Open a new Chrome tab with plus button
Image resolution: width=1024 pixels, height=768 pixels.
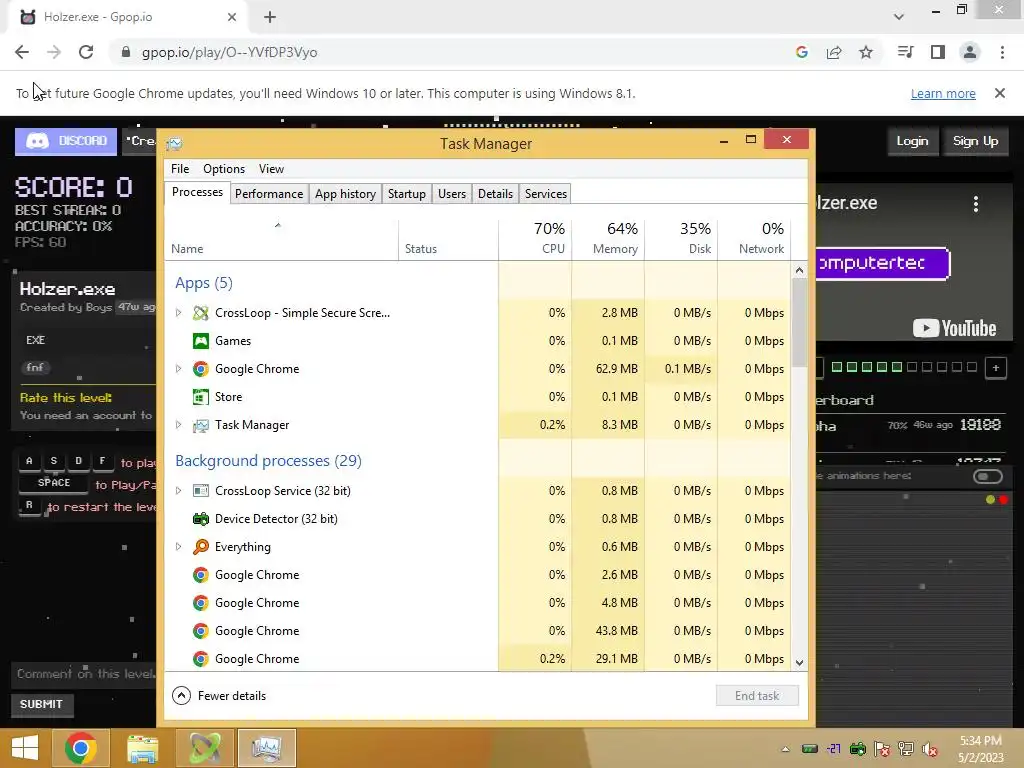(x=270, y=17)
